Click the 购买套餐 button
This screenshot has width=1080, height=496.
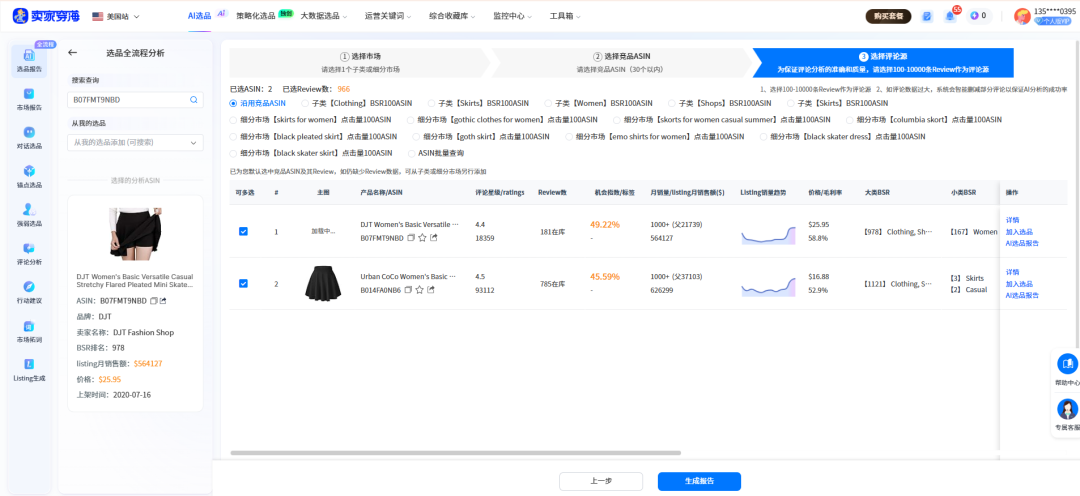[x=888, y=16]
